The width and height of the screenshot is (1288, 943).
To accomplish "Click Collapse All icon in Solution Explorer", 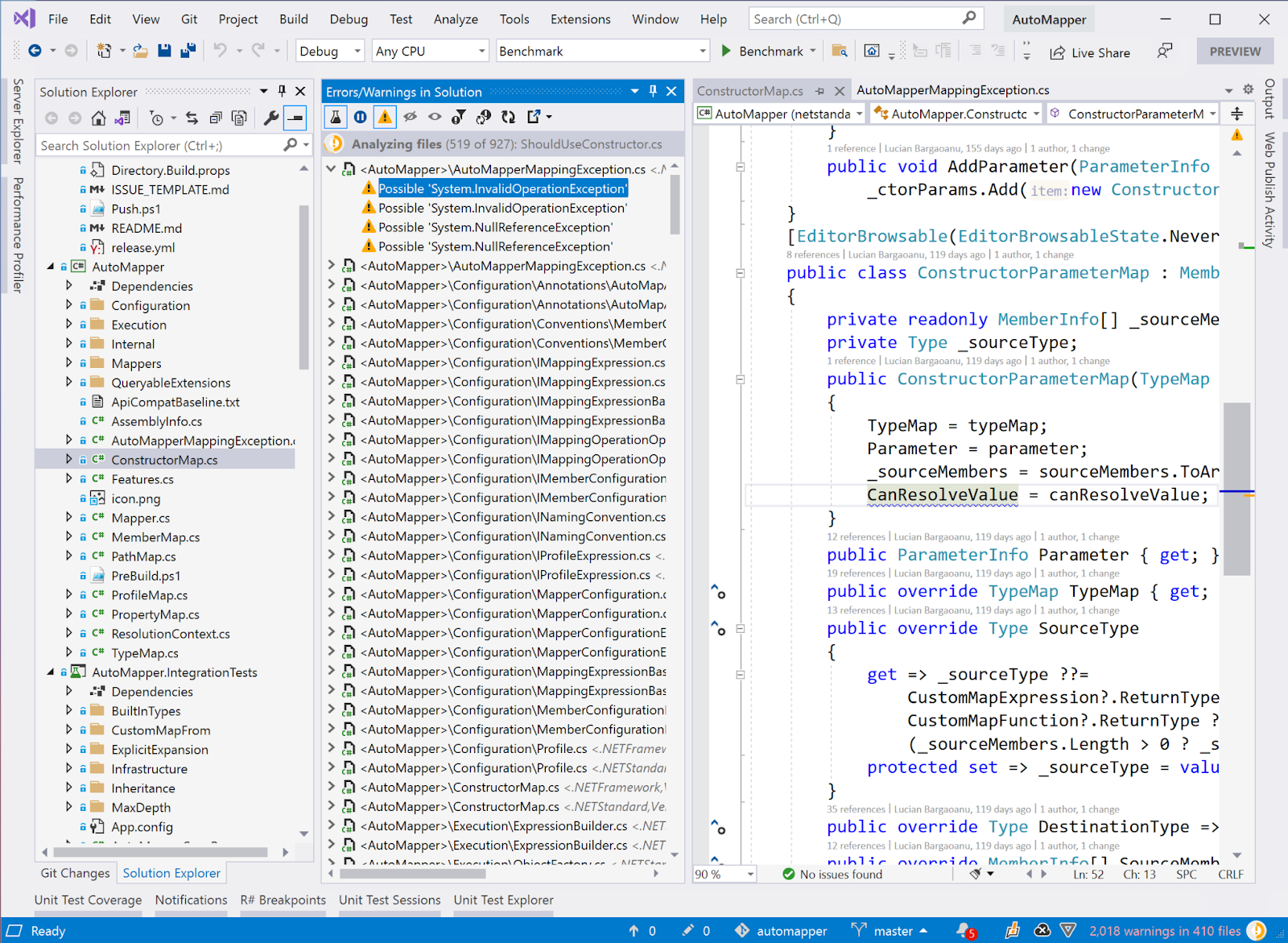I will 216,118.
